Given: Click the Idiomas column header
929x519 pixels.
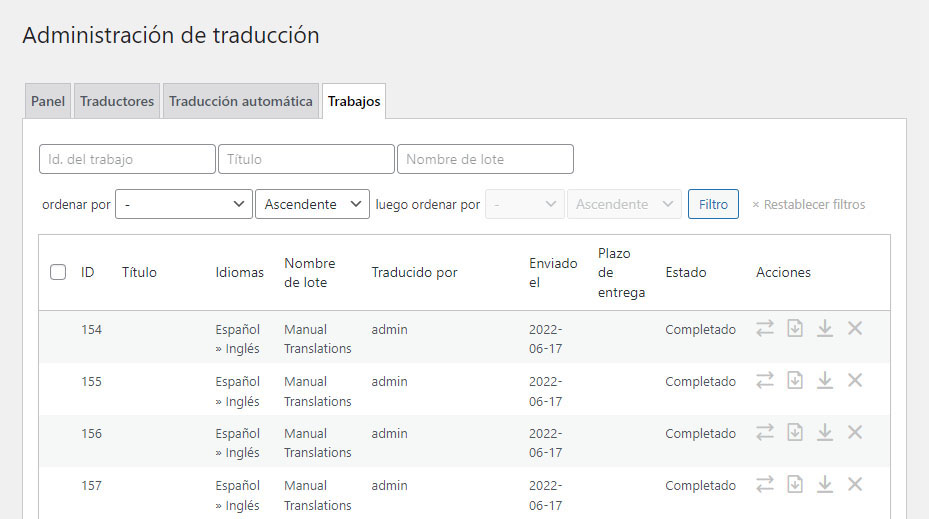Looking at the screenshot, I should 239,273.
